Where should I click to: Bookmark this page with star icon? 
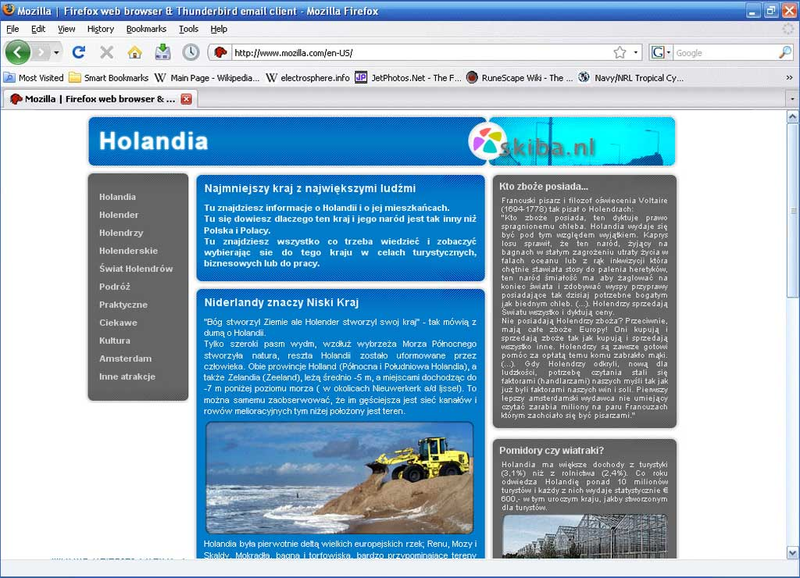pos(620,52)
